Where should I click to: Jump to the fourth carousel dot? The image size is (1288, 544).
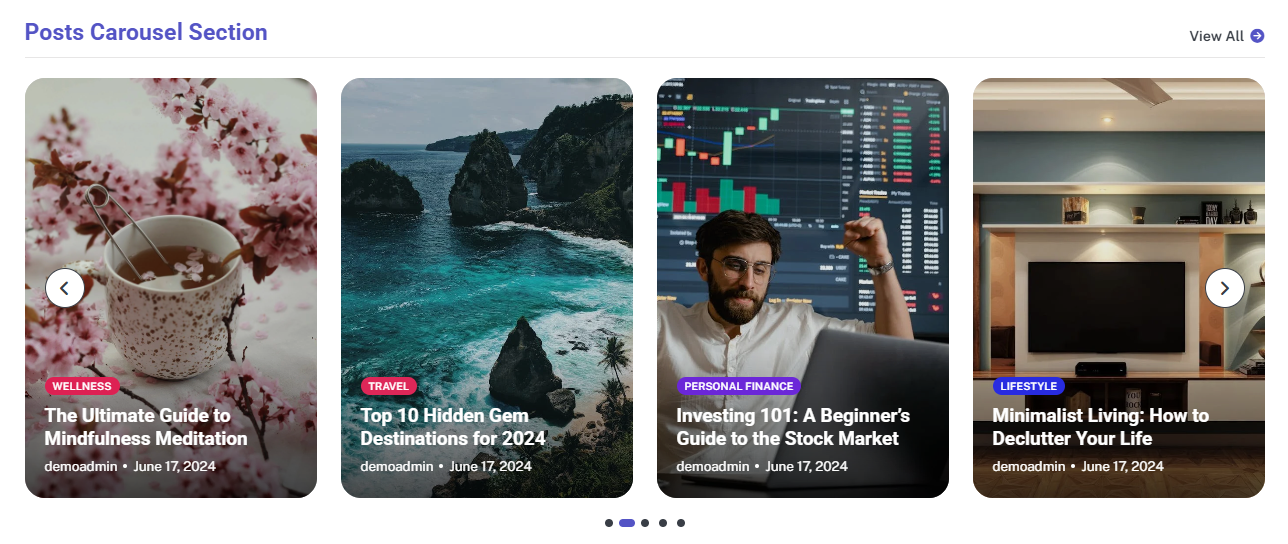tap(663, 523)
